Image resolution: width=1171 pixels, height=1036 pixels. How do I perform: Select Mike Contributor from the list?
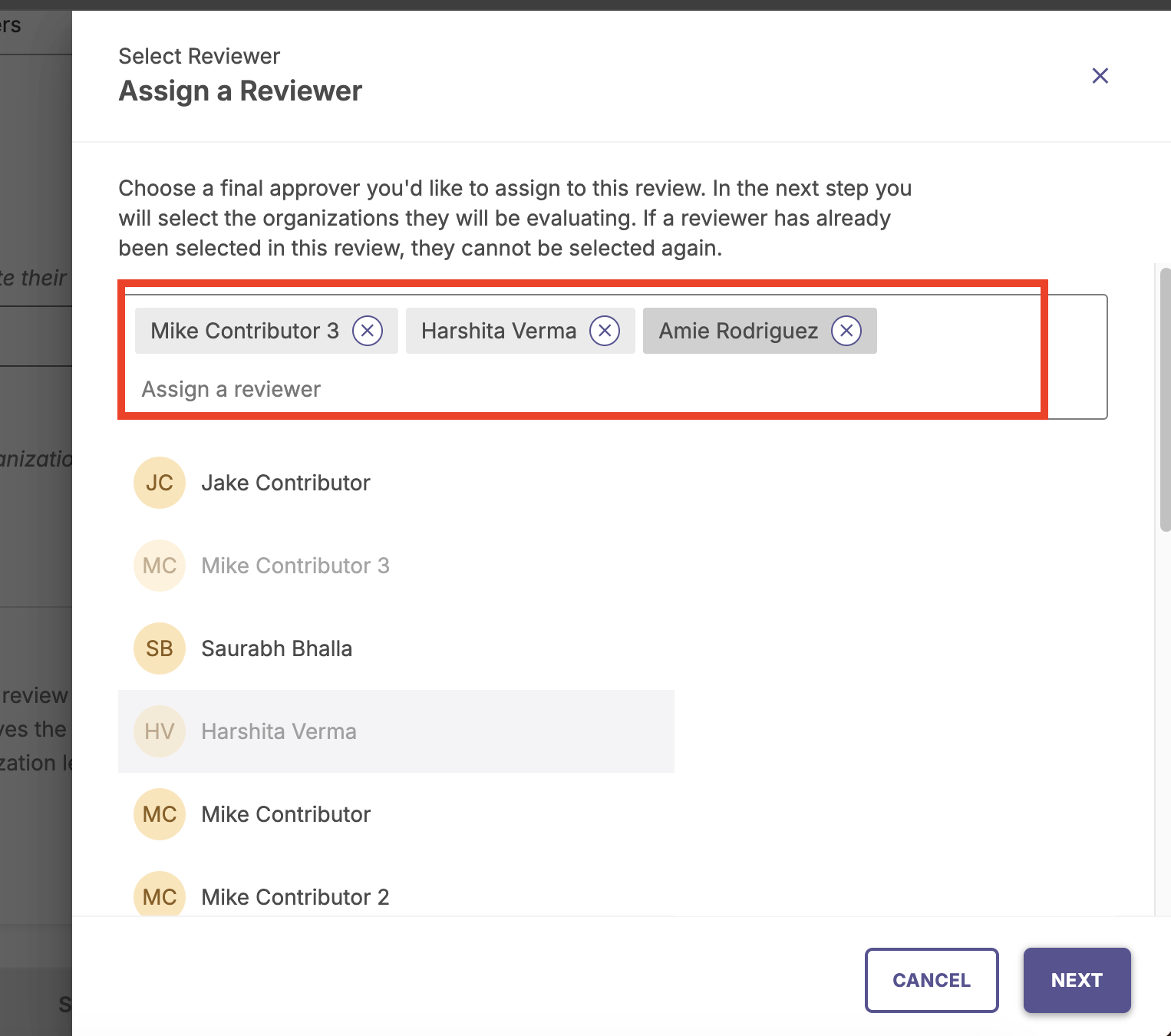pyautogui.click(x=396, y=814)
